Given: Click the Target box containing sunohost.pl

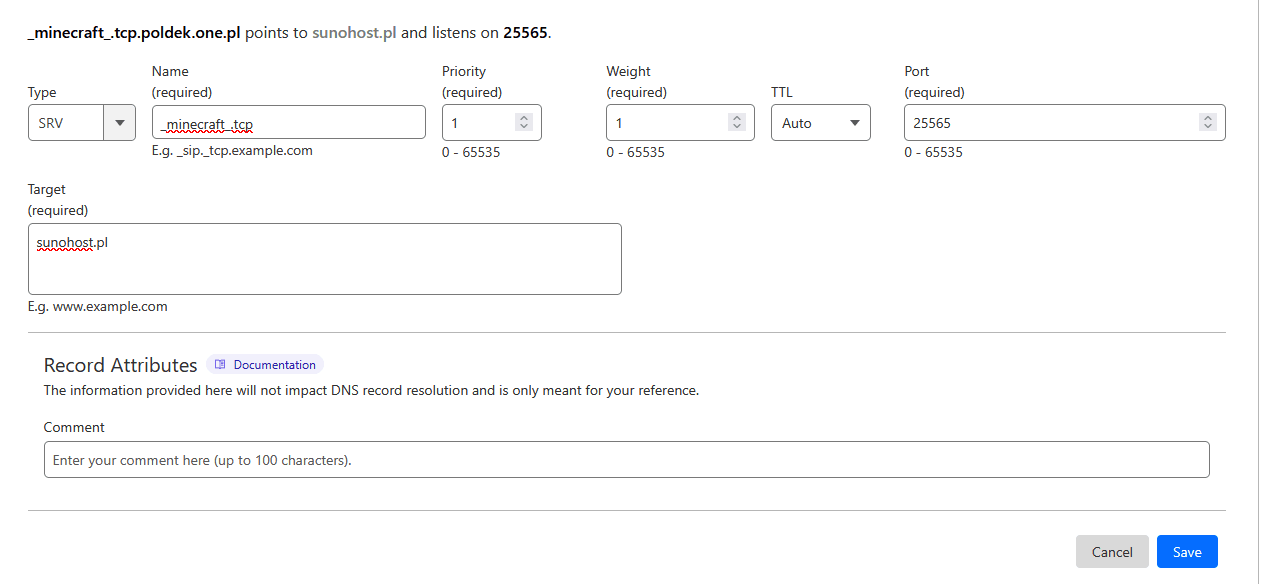Looking at the screenshot, I should point(324,259).
